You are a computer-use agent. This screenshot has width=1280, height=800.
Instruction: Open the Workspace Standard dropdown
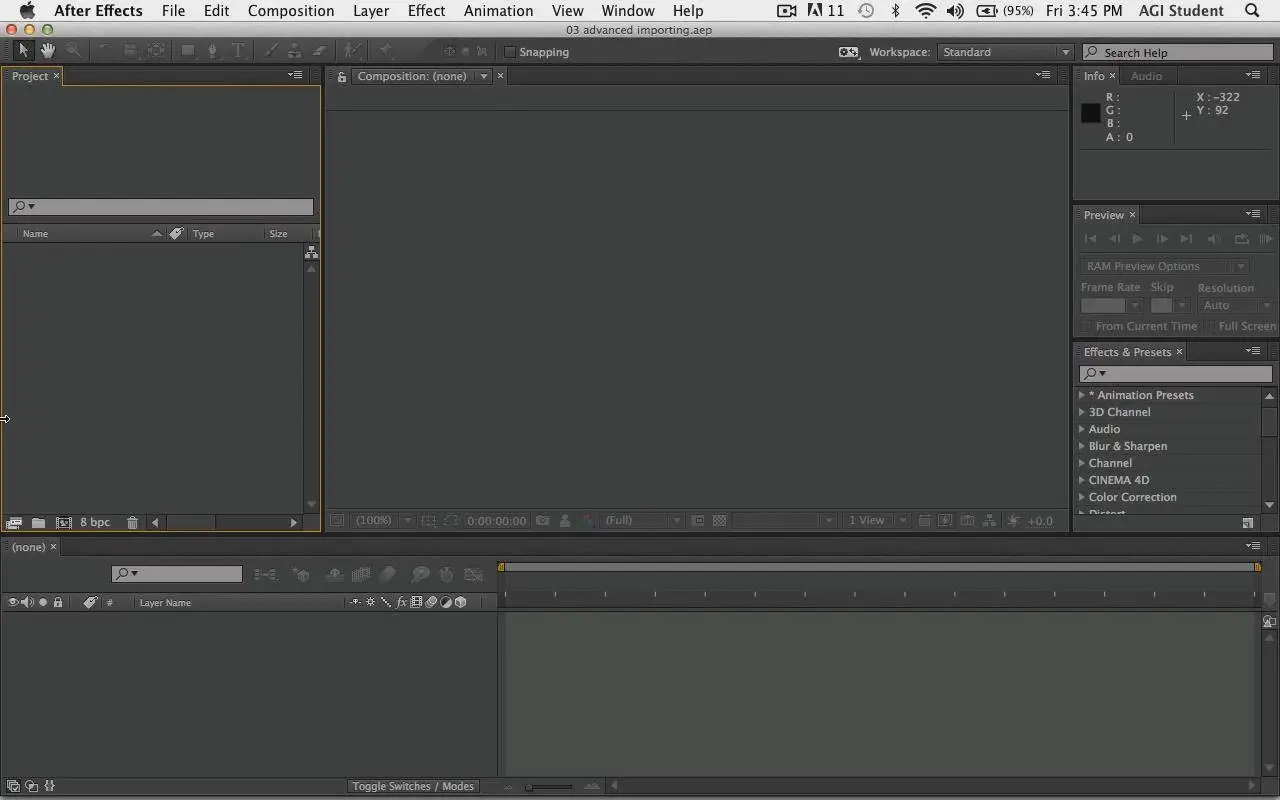[1004, 52]
